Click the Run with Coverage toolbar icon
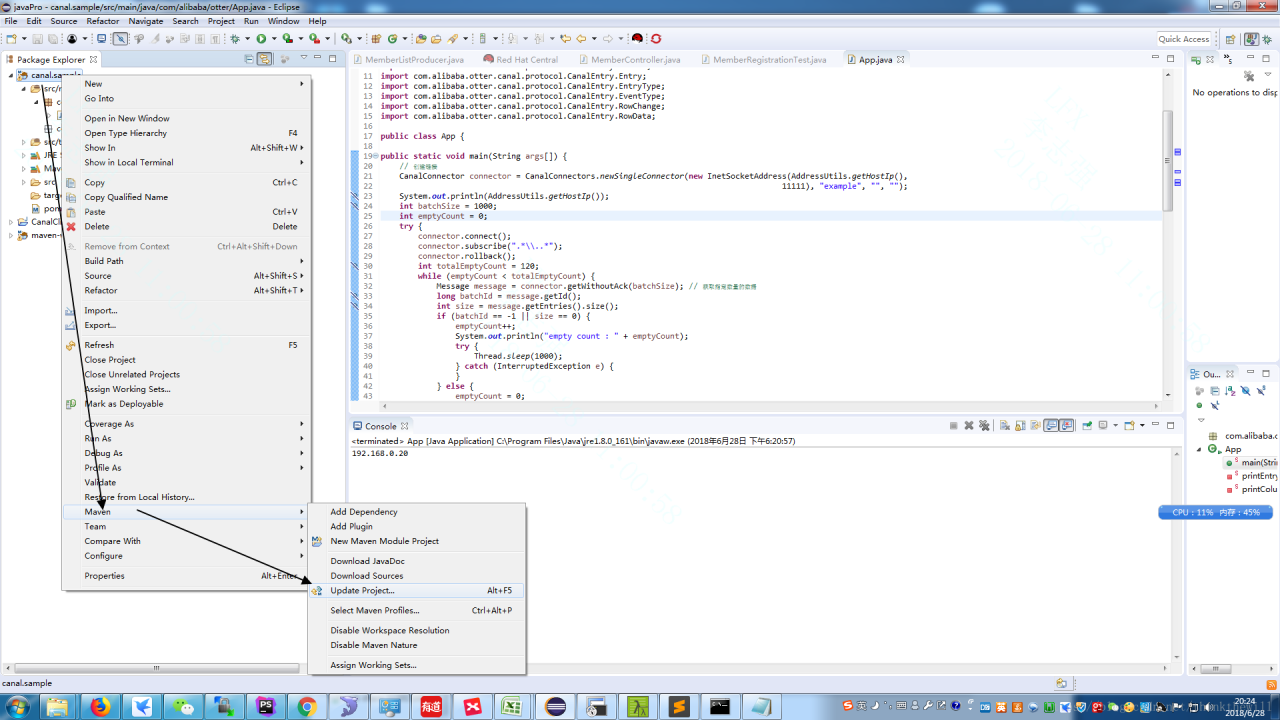Viewport: 1280px width, 720px height. [287, 39]
